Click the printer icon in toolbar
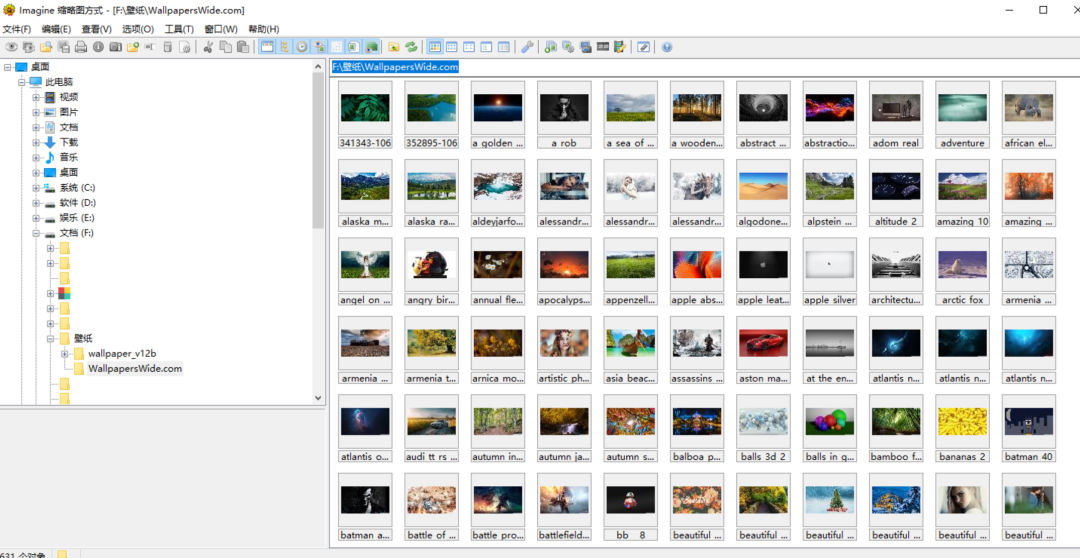 [x=81, y=47]
